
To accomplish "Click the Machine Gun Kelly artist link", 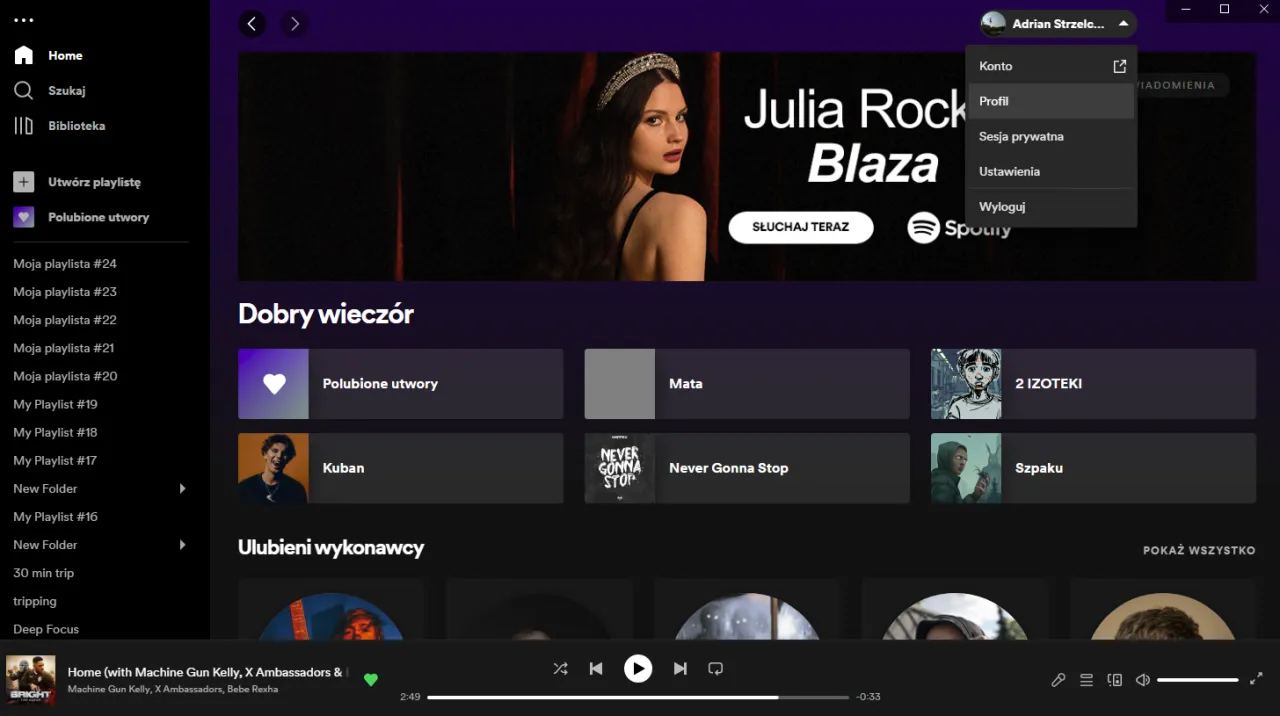I will (x=107, y=689).
